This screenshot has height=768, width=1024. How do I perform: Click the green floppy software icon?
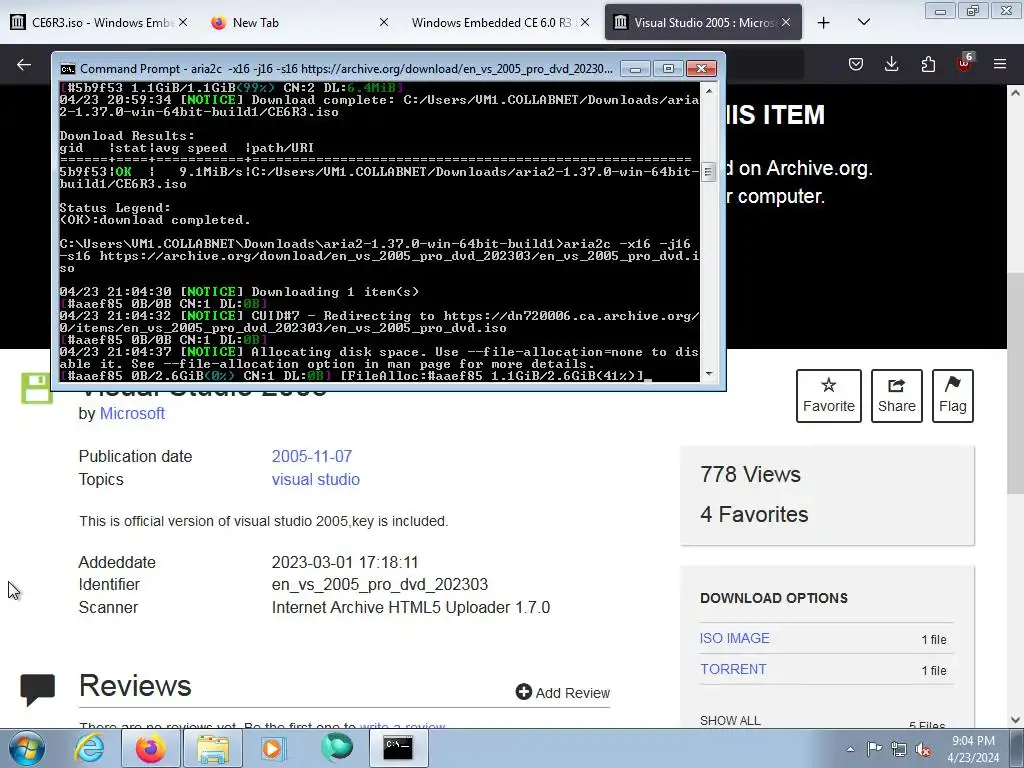tap(37, 389)
